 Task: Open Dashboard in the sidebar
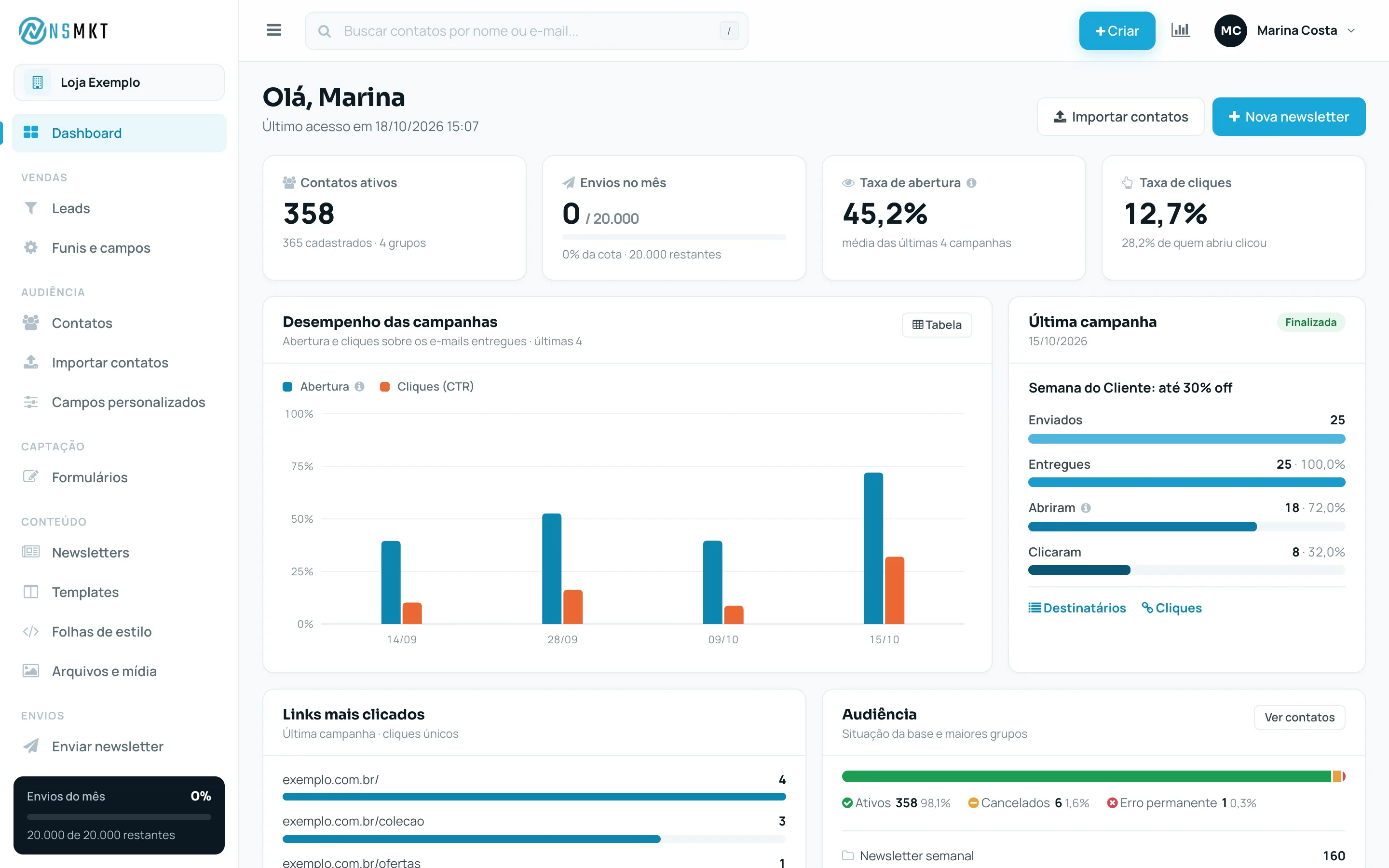(120, 133)
